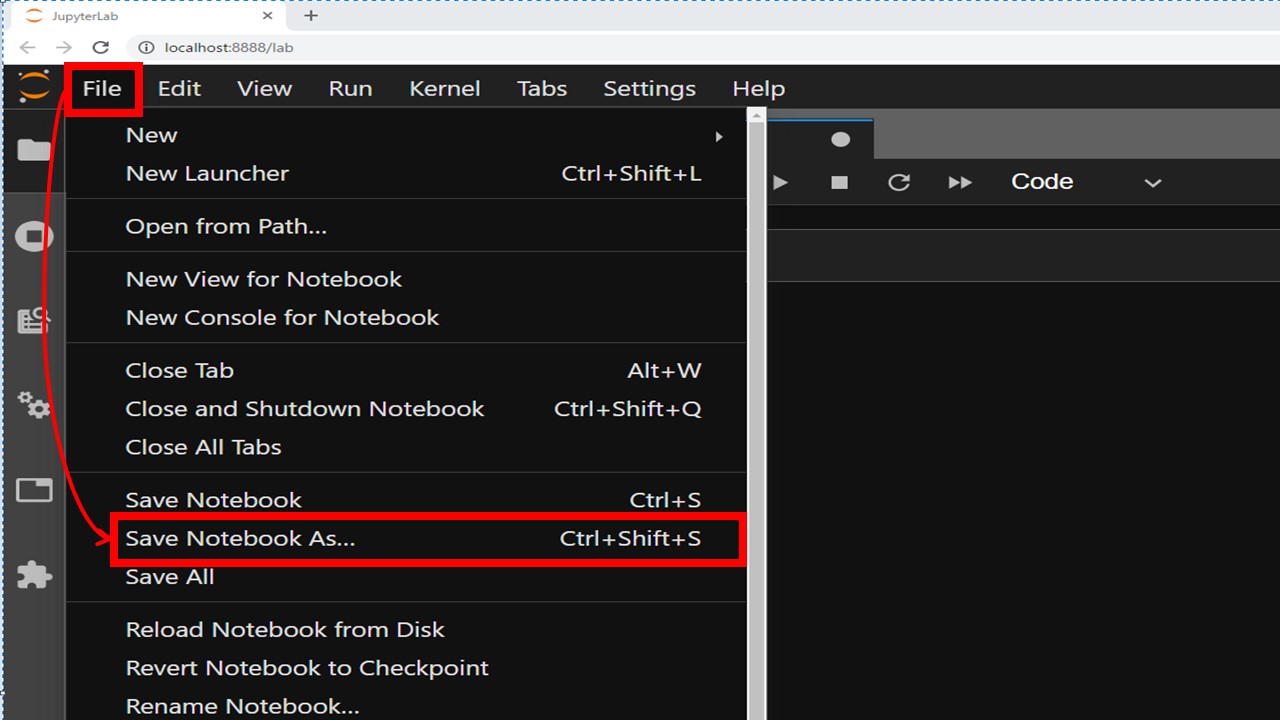Open the Property Inspector gears icon
Image resolution: width=1280 pixels, height=720 pixels.
pyautogui.click(x=34, y=405)
